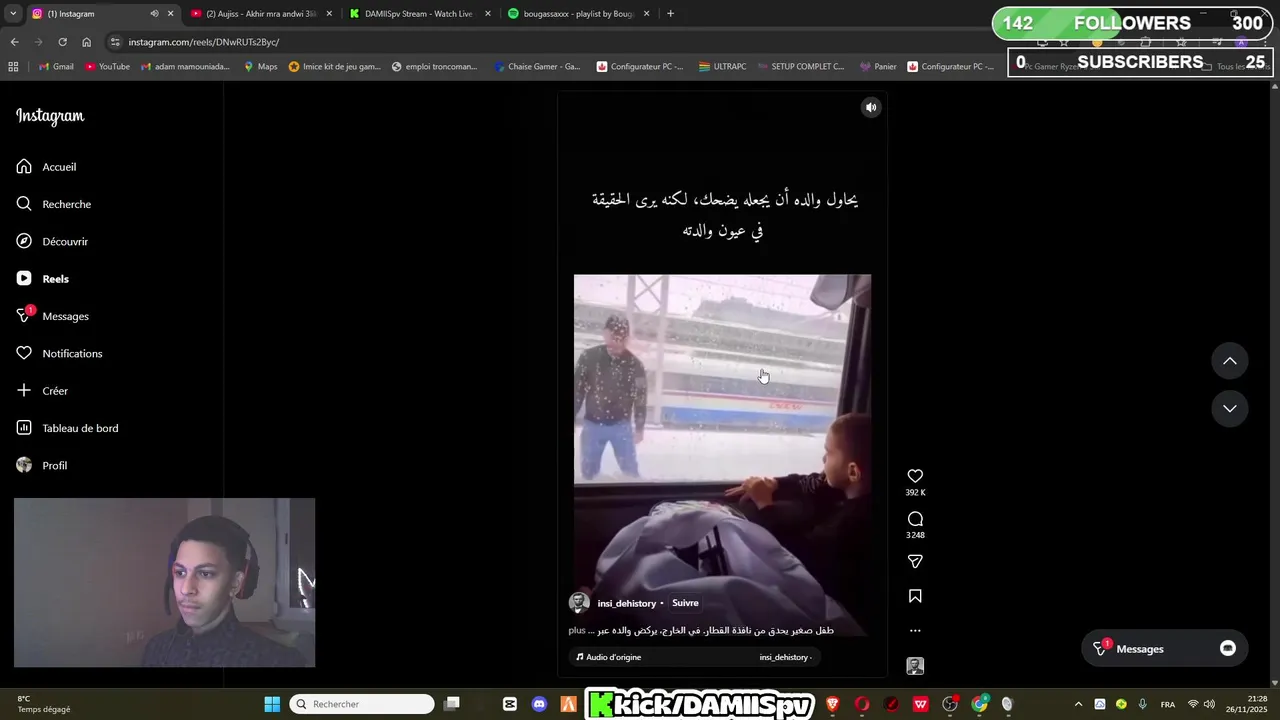Follow insi_dehistory with Suivre
Screen dimensions: 1280x720
tap(685, 603)
